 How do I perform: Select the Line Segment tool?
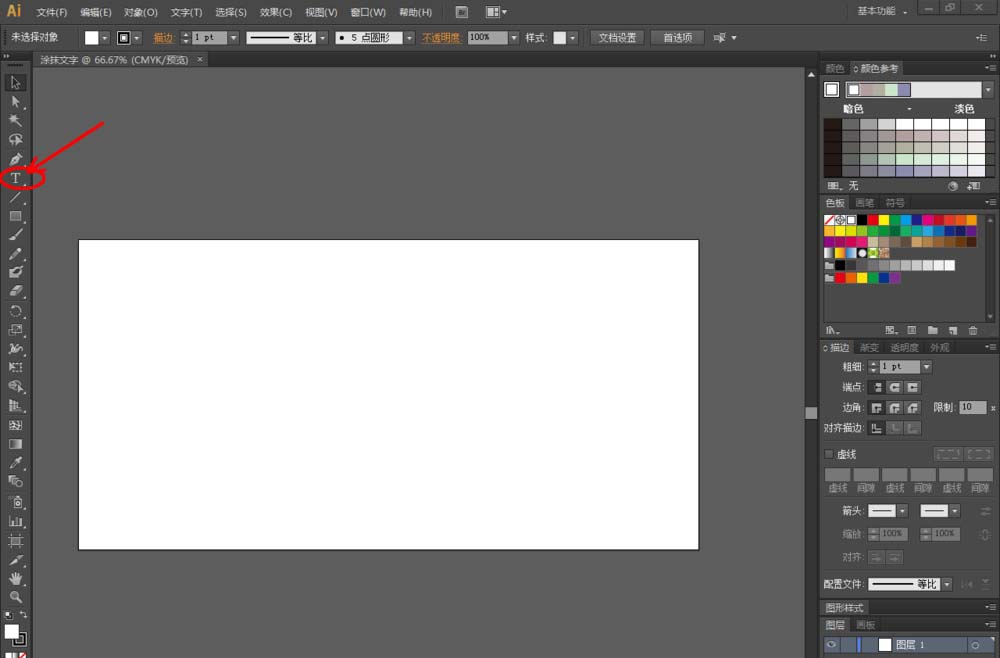15,198
